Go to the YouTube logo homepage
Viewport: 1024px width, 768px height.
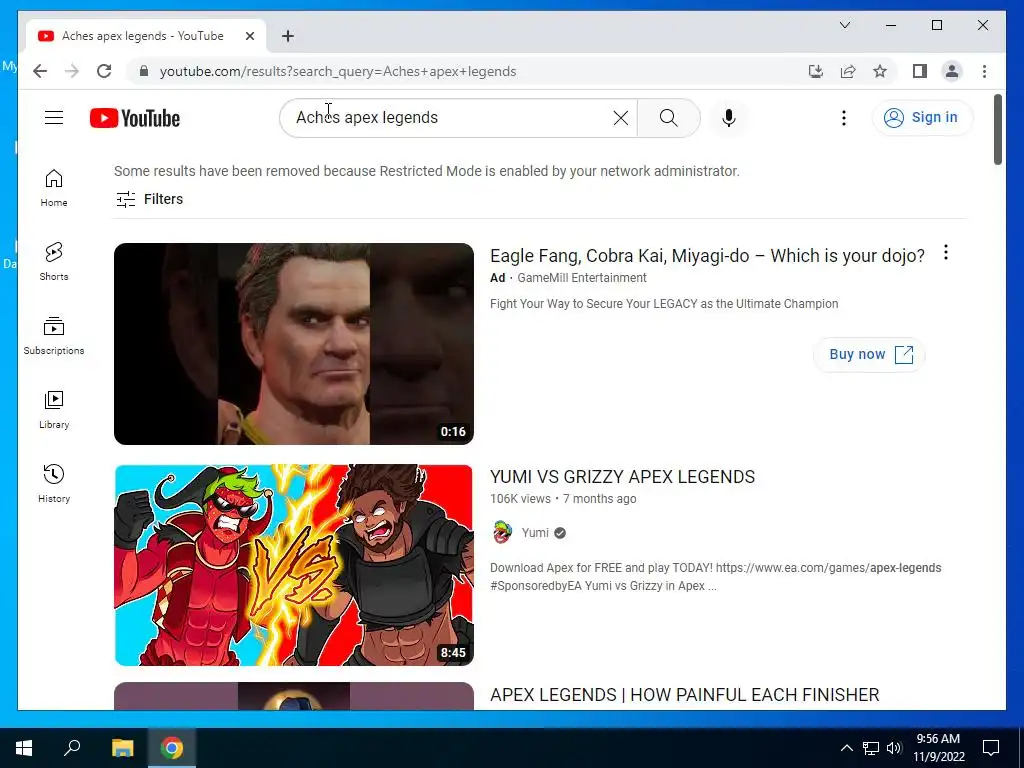coord(135,118)
